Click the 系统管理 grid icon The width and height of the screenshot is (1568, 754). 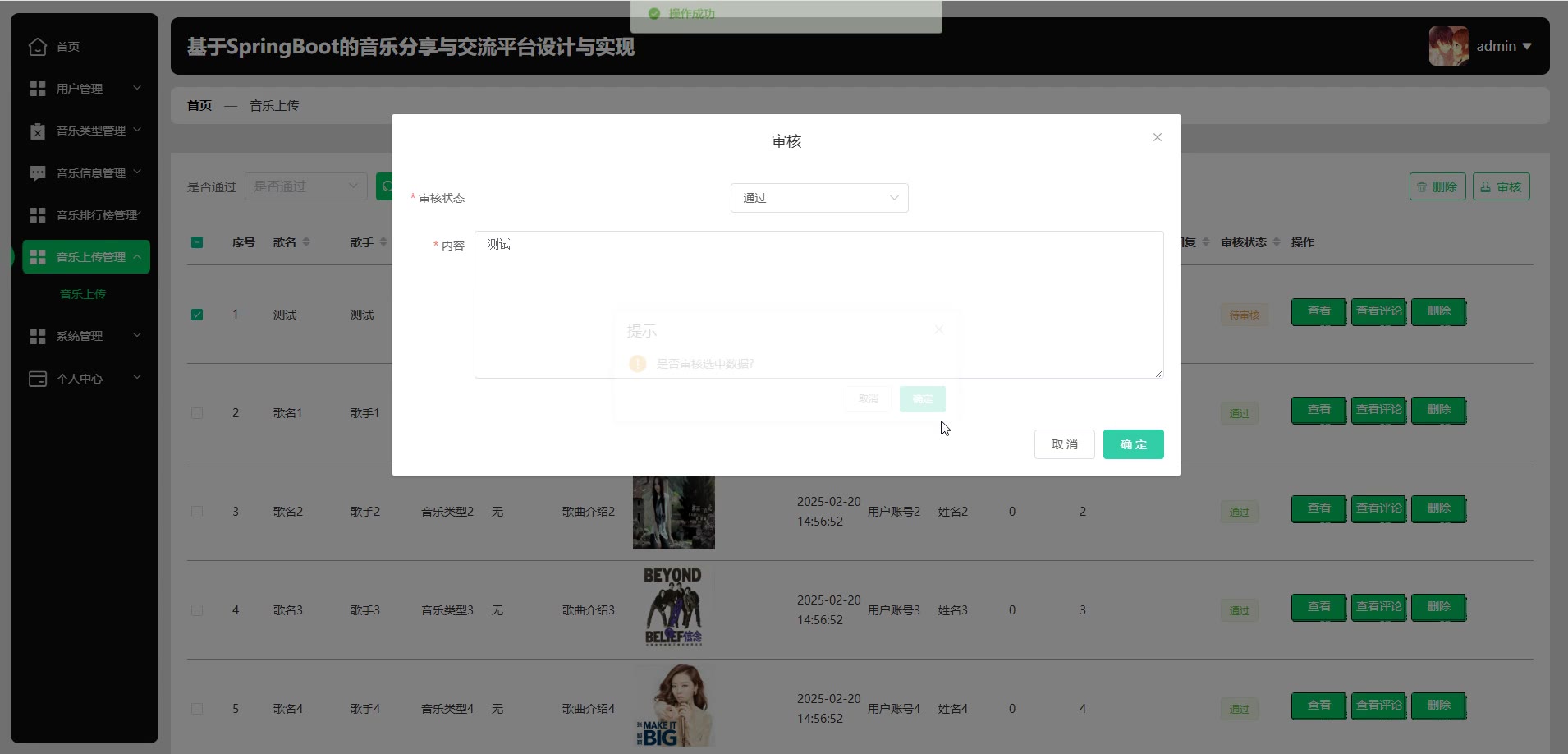(38, 336)
